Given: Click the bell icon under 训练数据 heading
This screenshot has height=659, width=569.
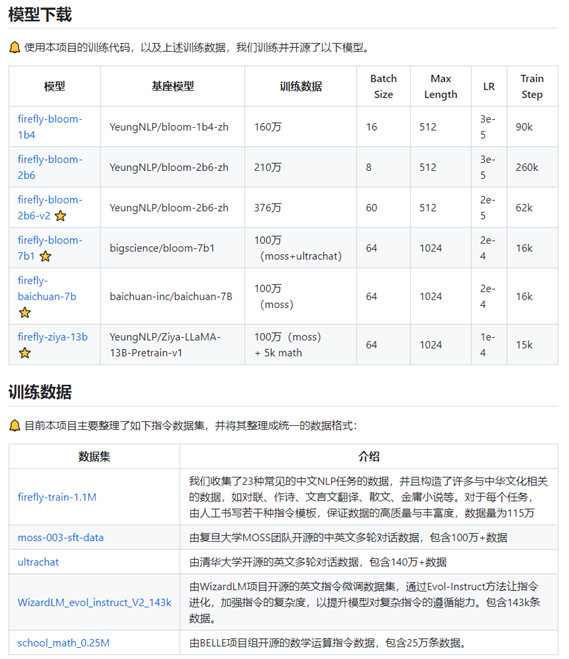Looking at the screenshot, I should coord(15,426).
